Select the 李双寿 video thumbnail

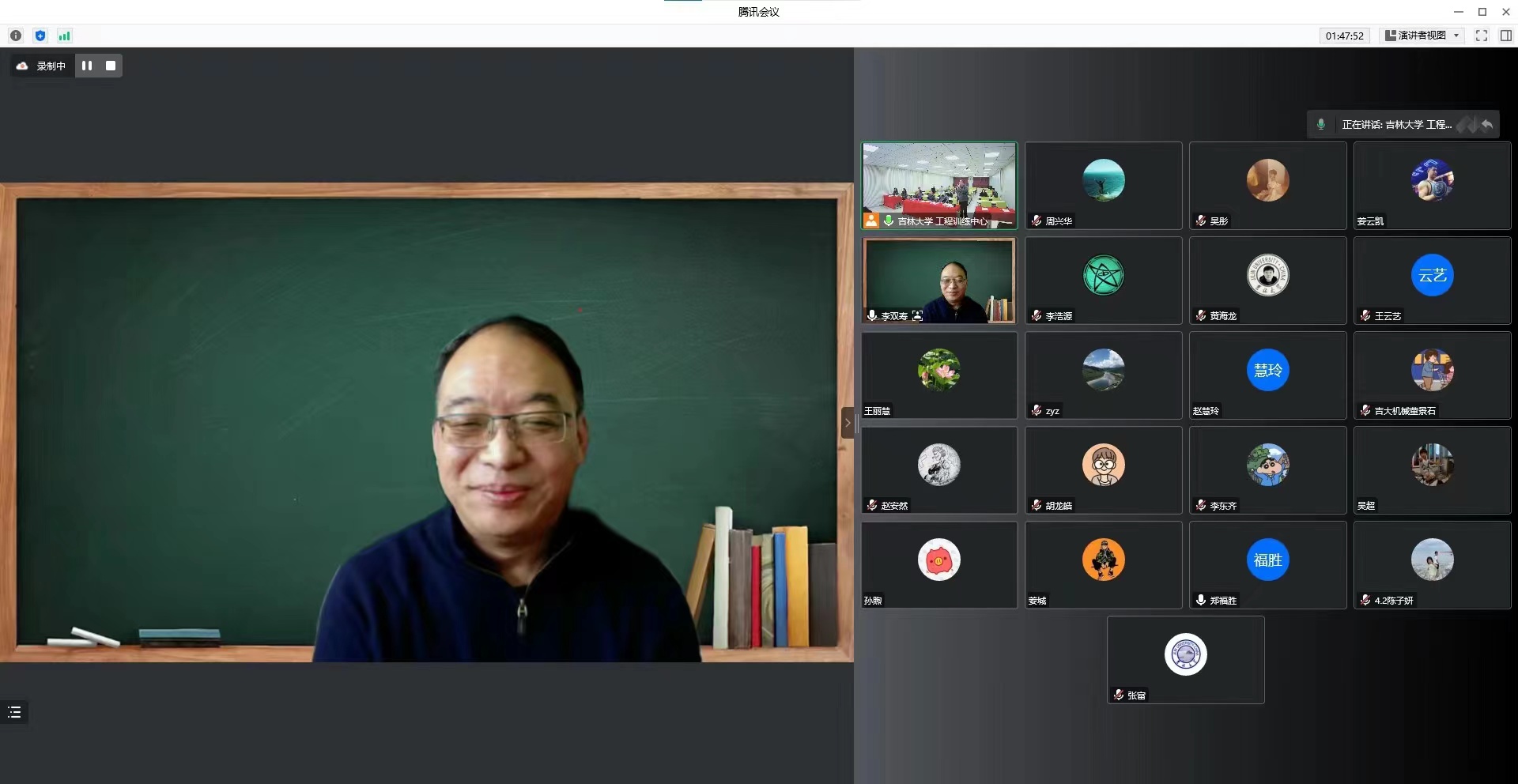pyautogui.click(x=939, y=281)
